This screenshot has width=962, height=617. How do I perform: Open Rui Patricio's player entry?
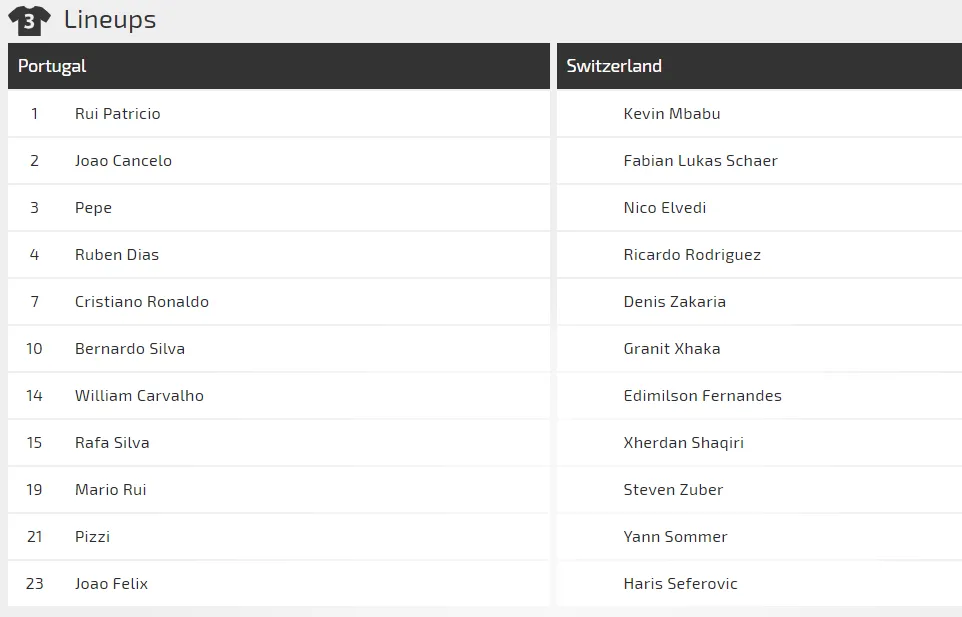(x=117, y=114)
